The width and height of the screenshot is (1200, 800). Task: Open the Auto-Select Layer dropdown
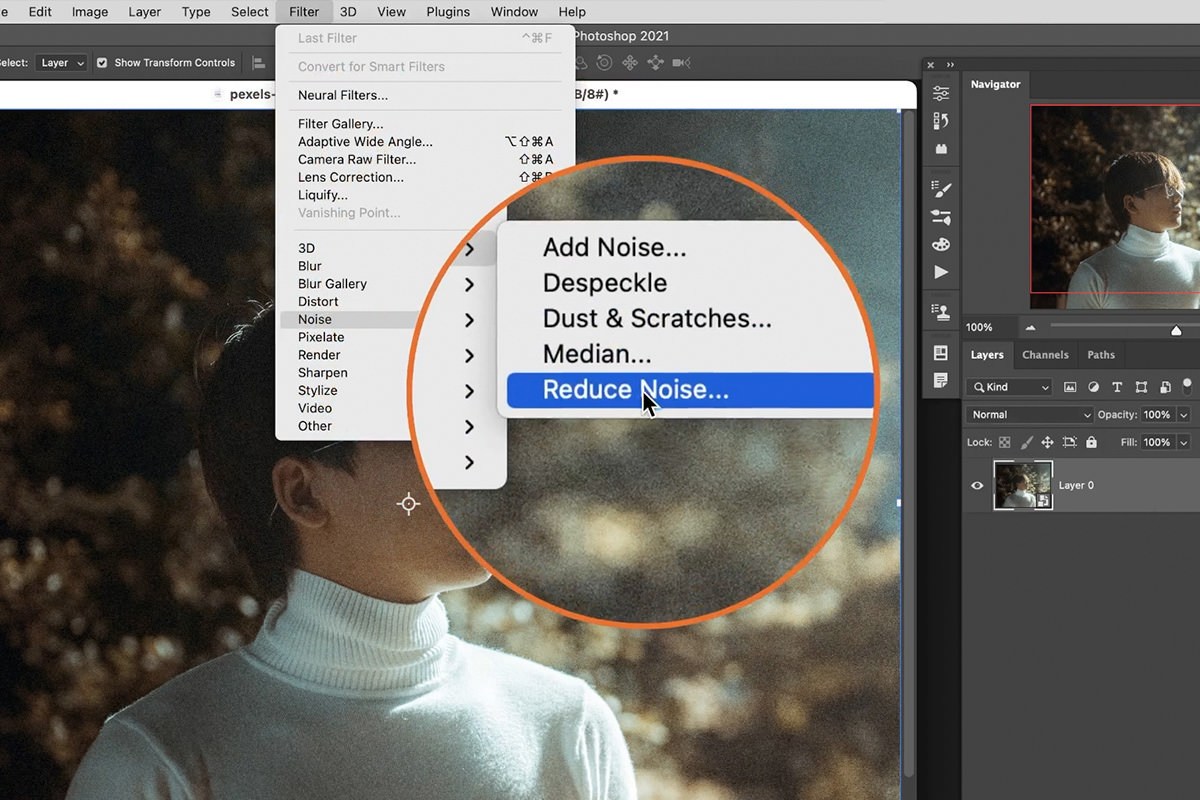(62, 62)
